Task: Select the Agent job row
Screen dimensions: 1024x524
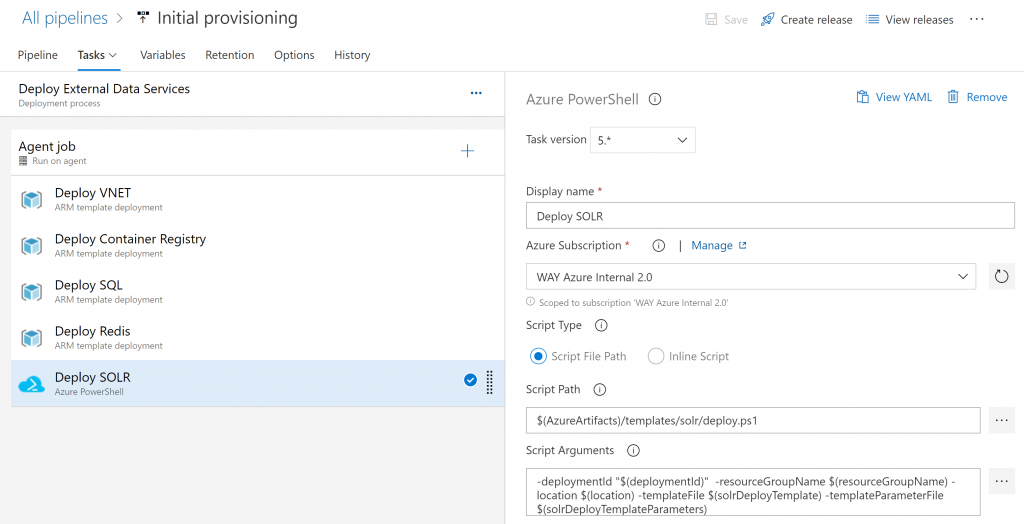Action: tap(258, 152)
